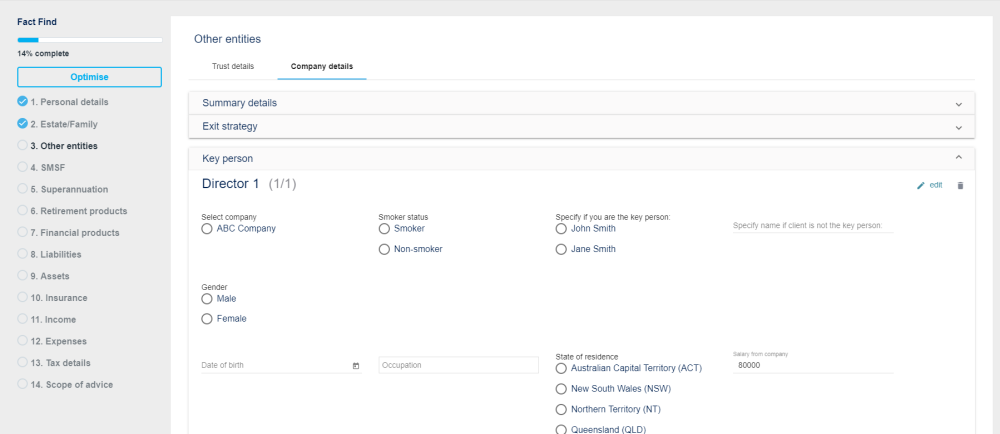This screenshot has width=1000, height=434.
Task: Switch to the Trust details tab
Action: [x=233, y=67]
